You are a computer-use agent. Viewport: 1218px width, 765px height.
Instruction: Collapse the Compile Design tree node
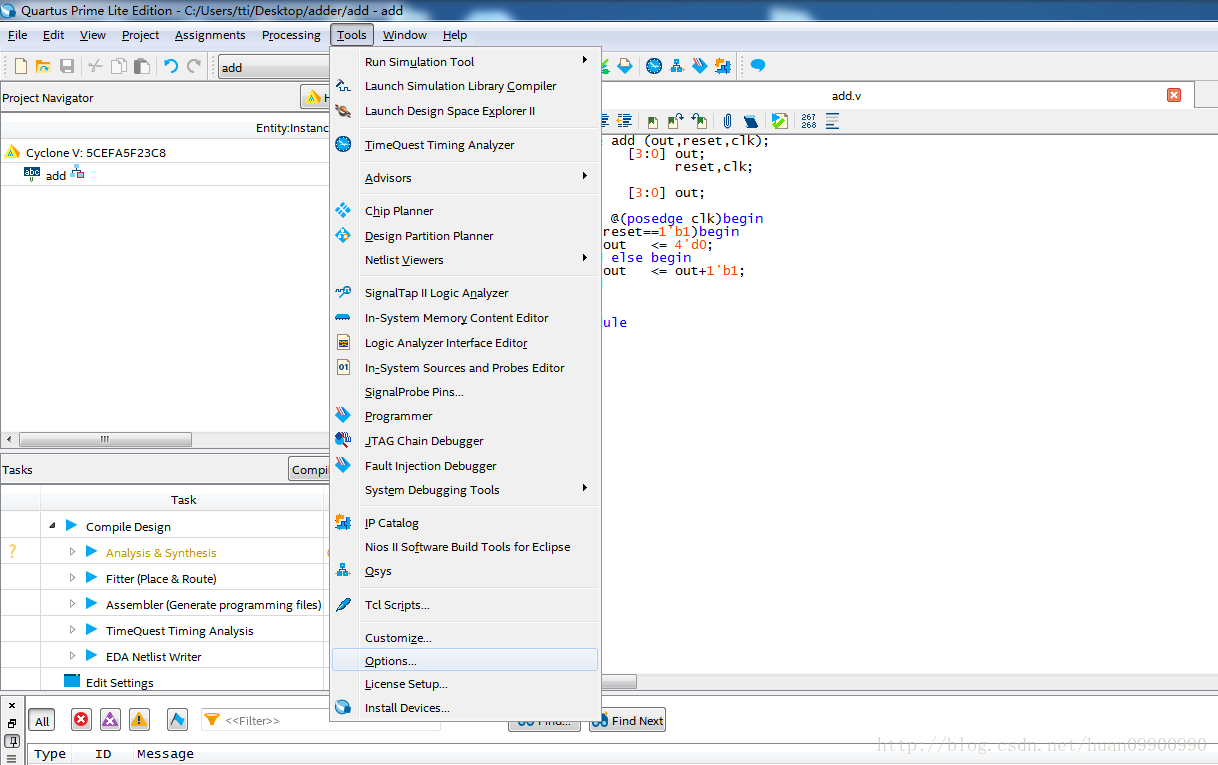point(52,526)
